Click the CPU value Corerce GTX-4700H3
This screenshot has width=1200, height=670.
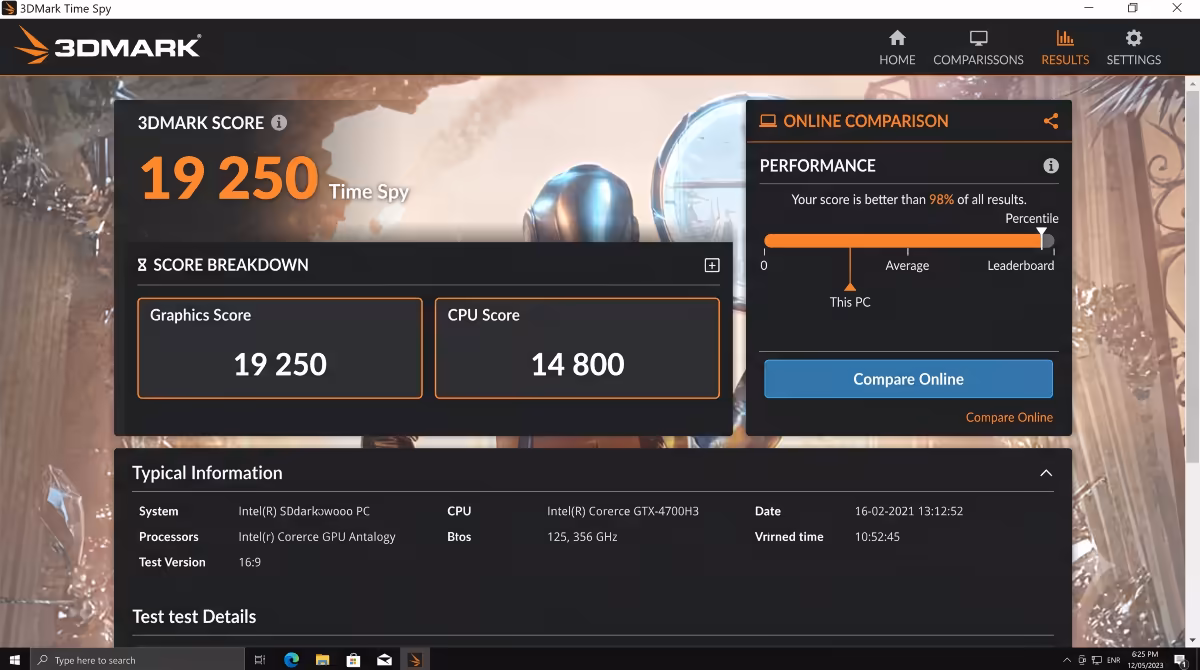[x=623, y=511]
